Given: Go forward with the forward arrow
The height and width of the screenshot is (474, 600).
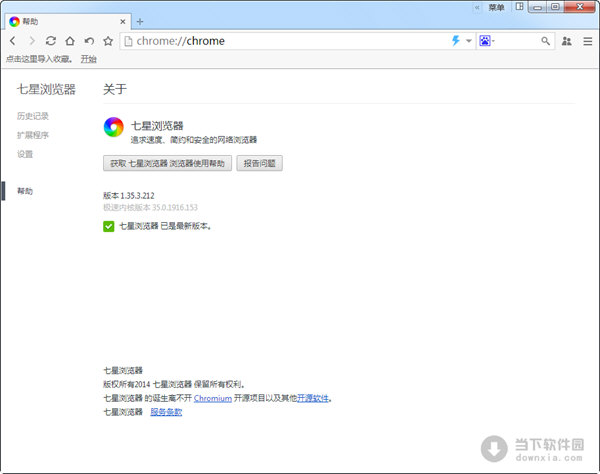Looking at the screenshot, I should [x=32, y=41].
